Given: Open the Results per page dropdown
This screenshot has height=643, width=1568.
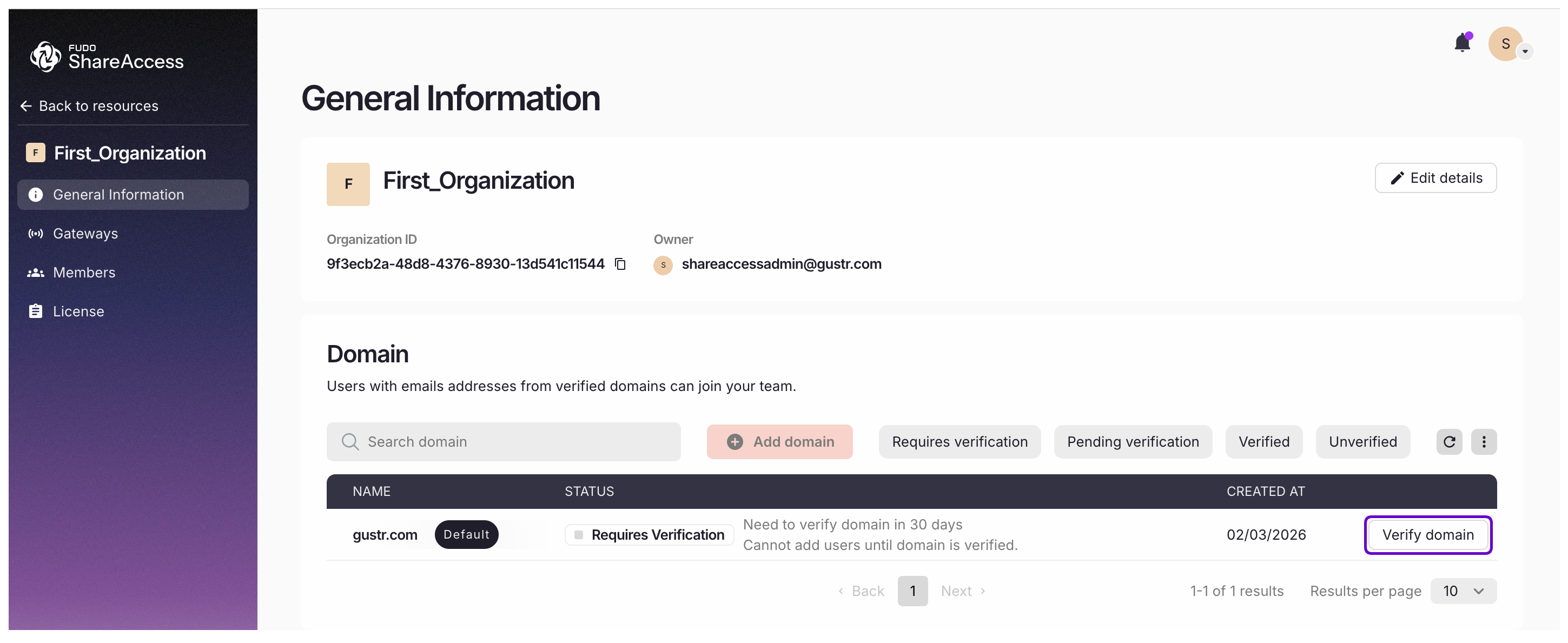Looking at the screenshot, I should (1463, 591).
